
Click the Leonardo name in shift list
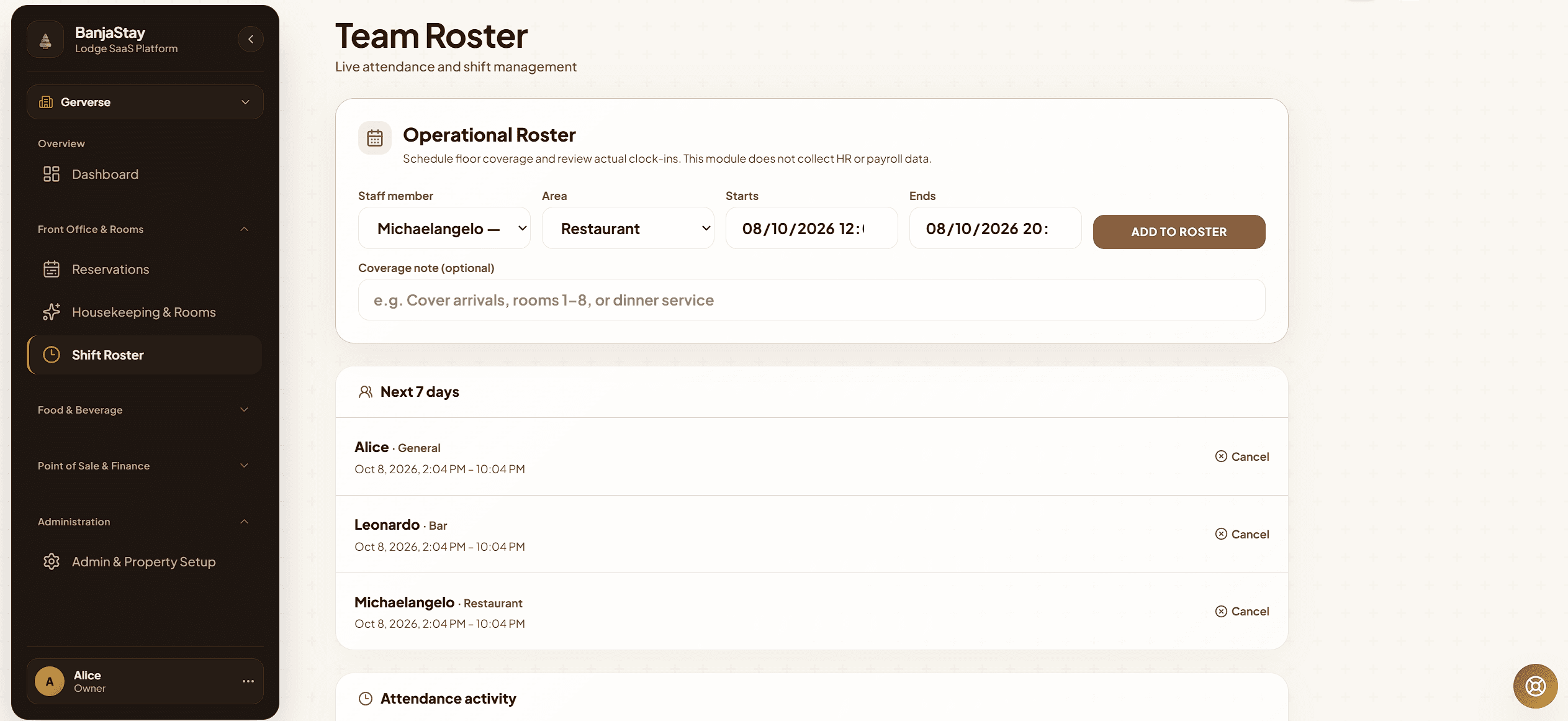point(387,524)
